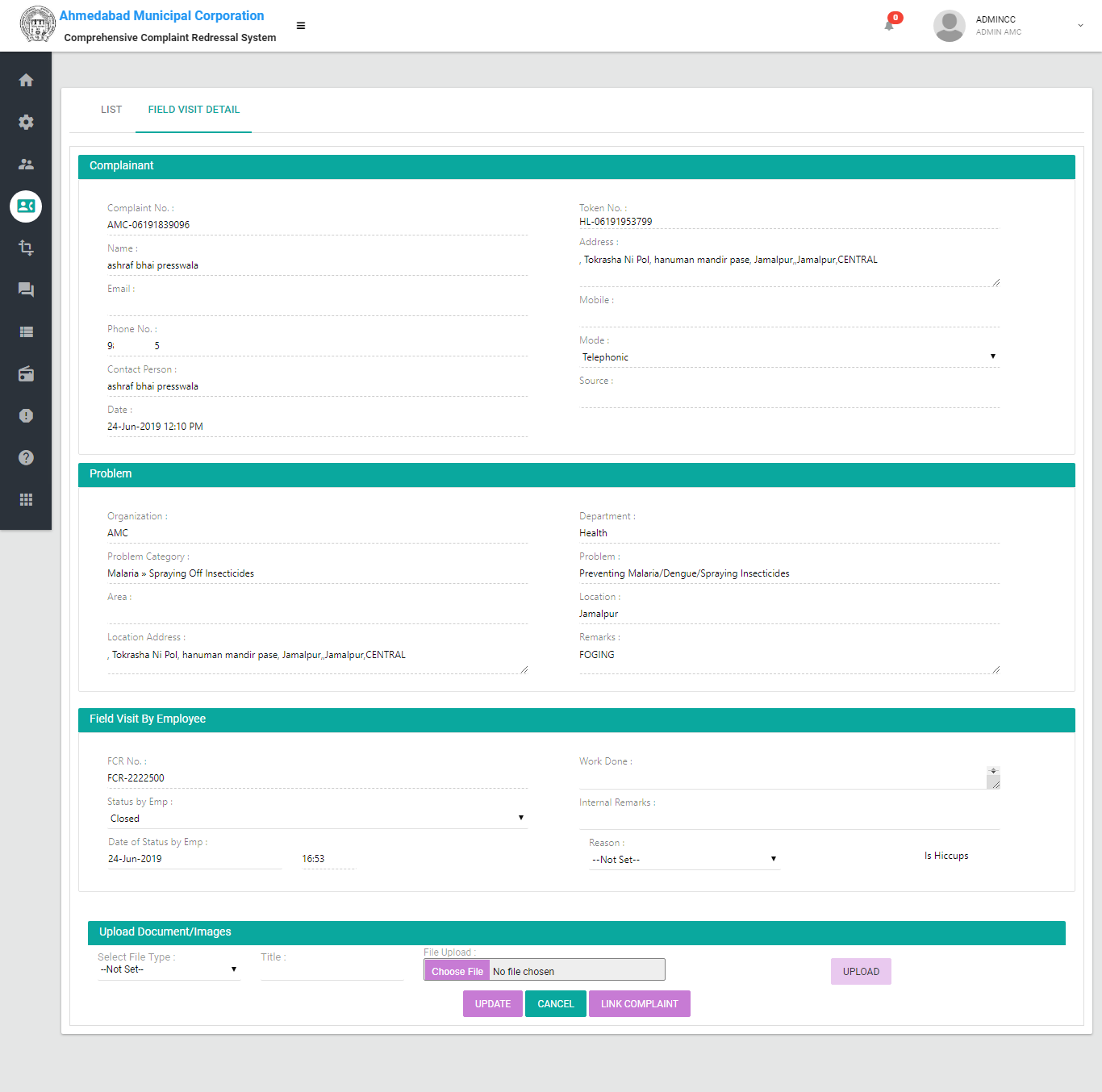The image size is (1102, 1092).
Task: Click the UPLOAD button
Action: 861,972
